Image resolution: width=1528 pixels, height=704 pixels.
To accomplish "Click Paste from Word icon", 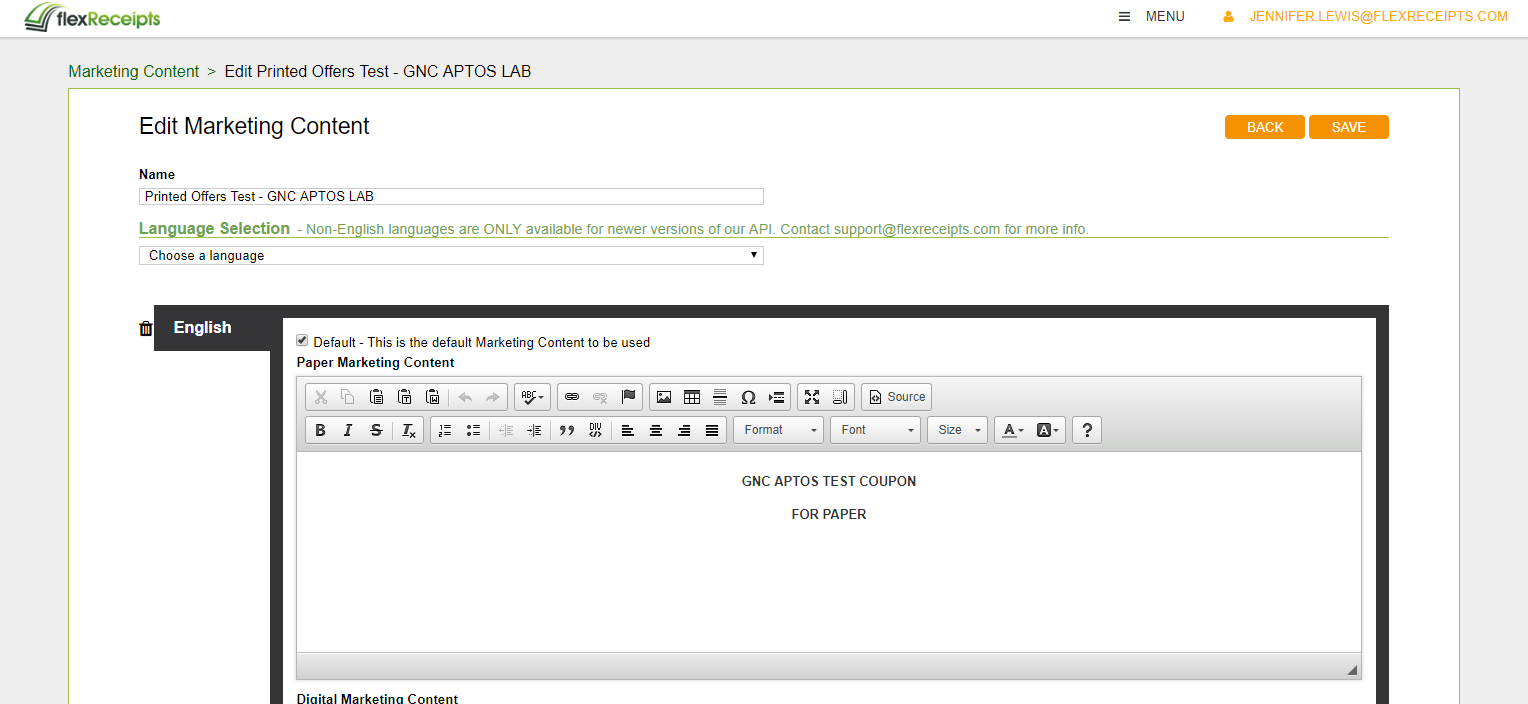I will 432,397.
